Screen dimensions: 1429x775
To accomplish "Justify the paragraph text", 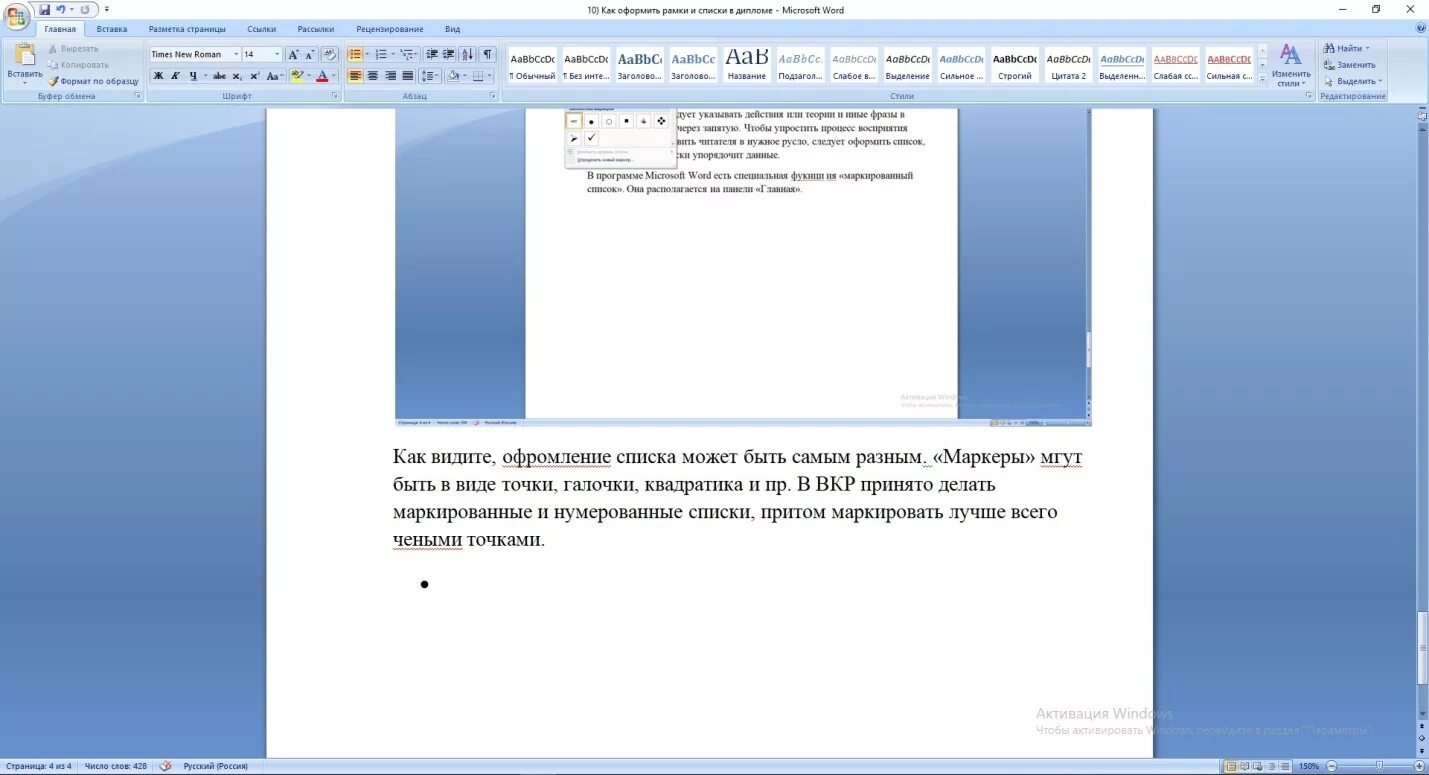I will pos(407,76).
